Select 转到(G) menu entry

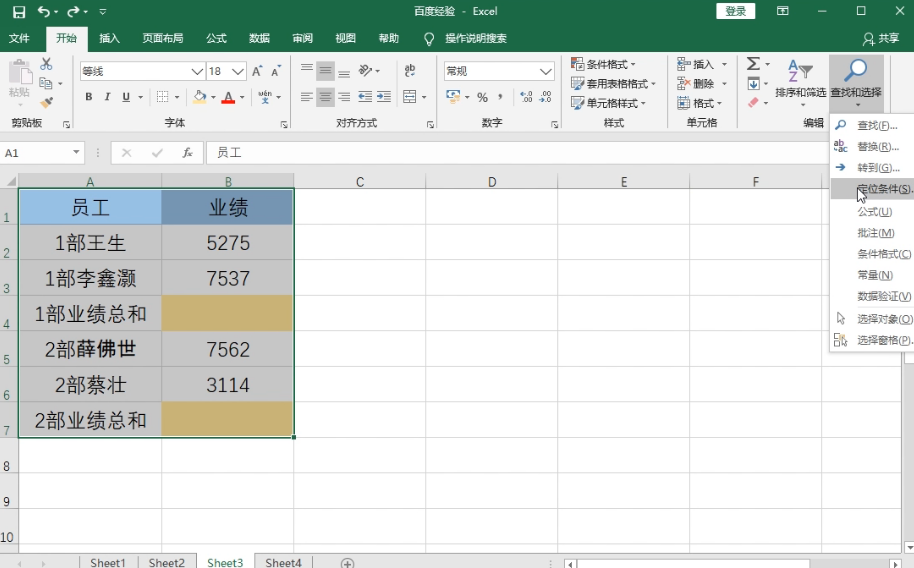pos(873,168)
